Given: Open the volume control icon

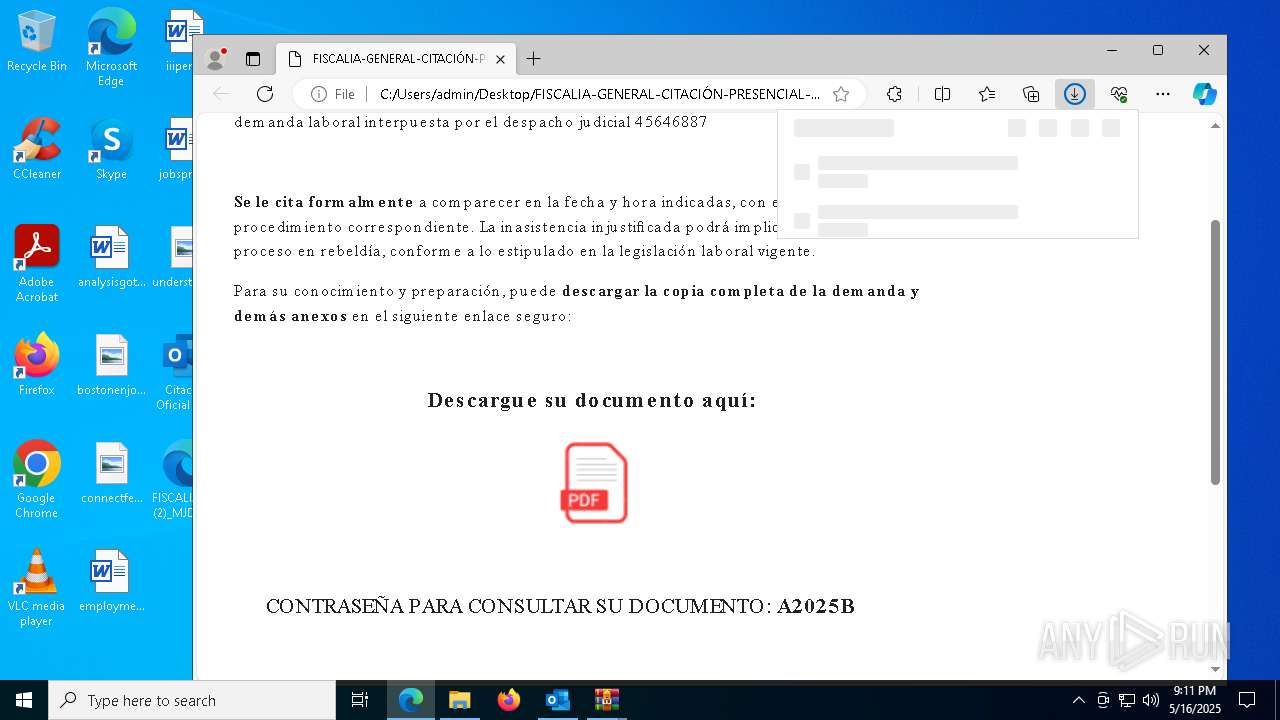Looking at the screenshot, I should point(1151,700).
